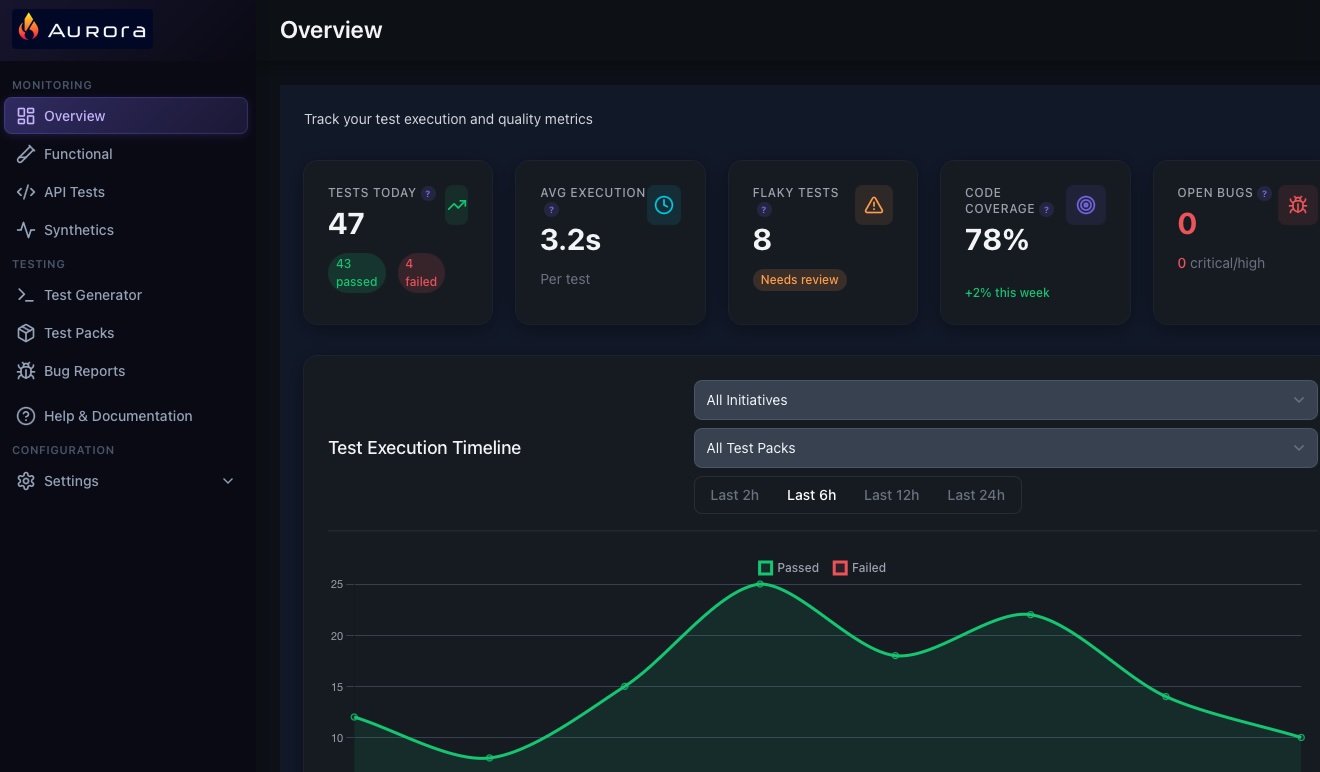Click the target icon on Code Coverage card

click(x=1086, y=205)
